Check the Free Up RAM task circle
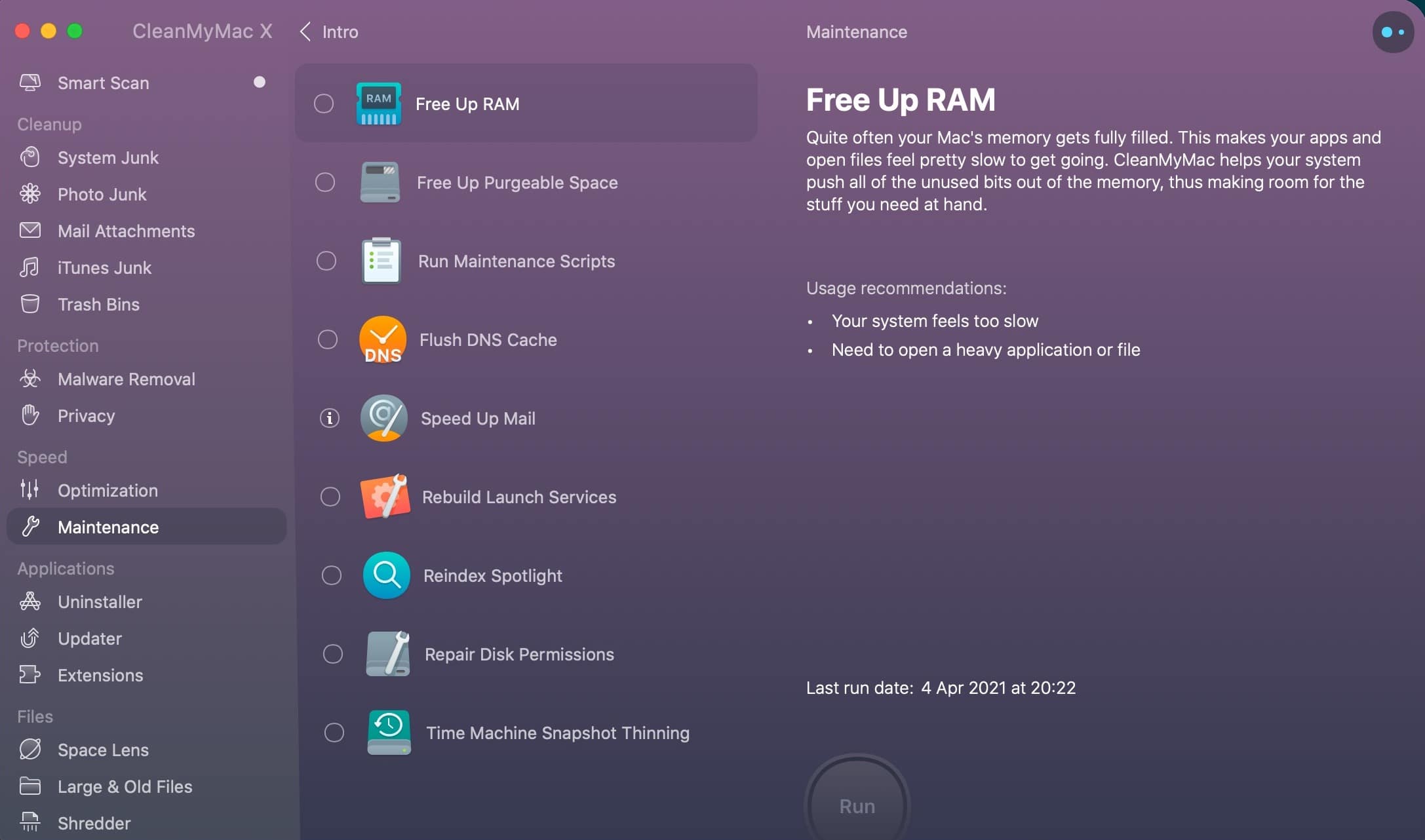This screenshot has width=1425, height=840. (323, 103)
